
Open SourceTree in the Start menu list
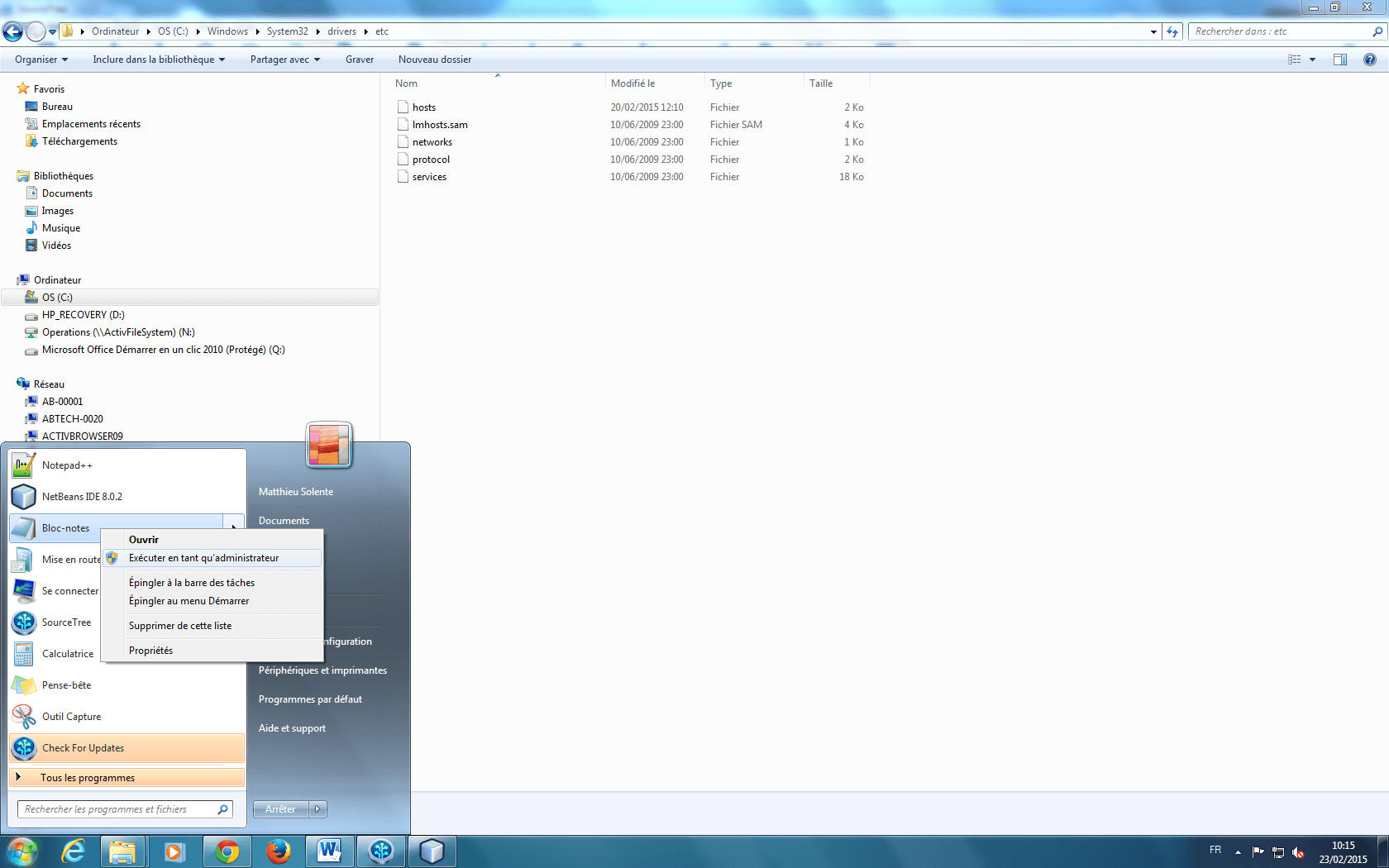[x=66, y=622]
